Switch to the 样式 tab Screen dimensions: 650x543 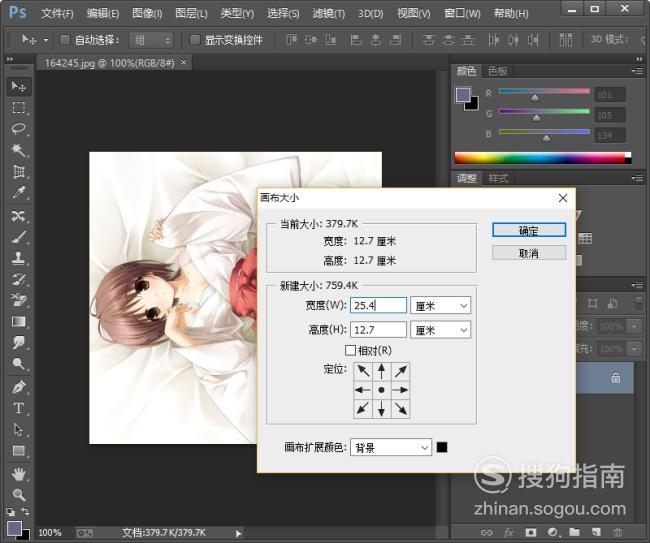(x=498, y=179)
